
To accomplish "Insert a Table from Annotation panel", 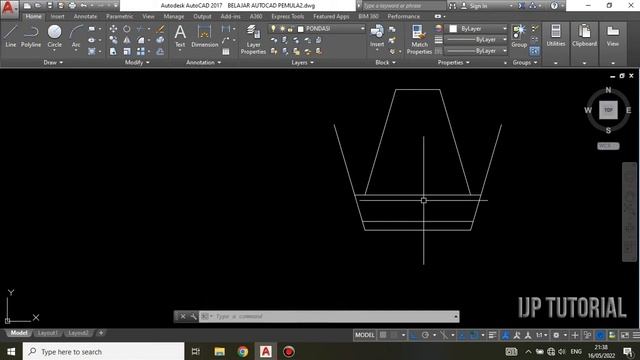I will click(226, 52).
